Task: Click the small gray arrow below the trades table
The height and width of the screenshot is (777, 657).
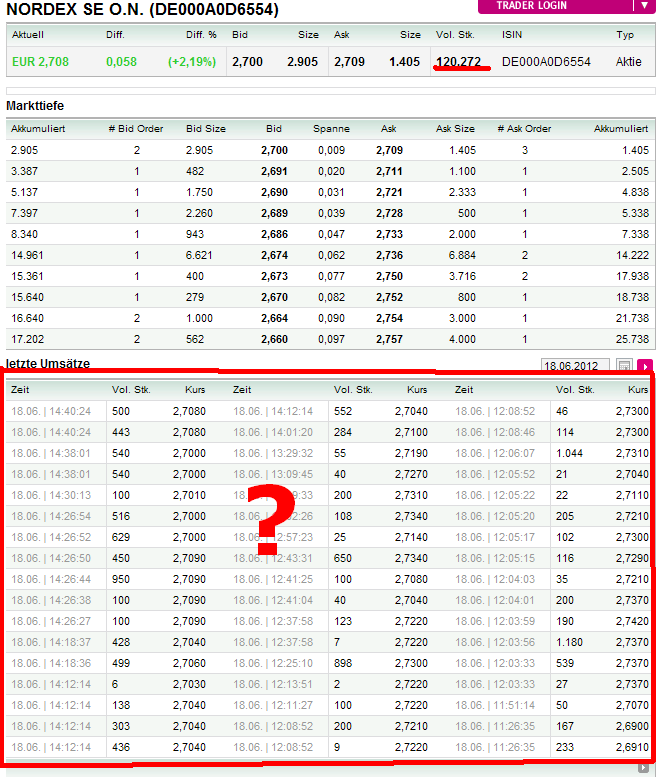Action: (x=643, y=768)
